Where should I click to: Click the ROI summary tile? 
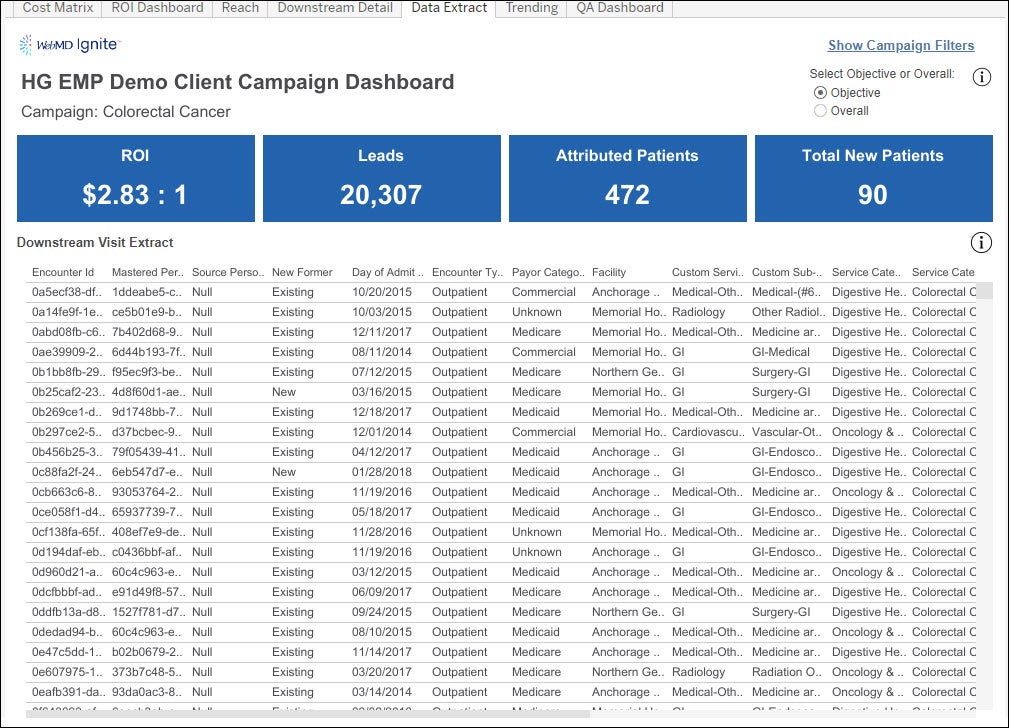135,179
